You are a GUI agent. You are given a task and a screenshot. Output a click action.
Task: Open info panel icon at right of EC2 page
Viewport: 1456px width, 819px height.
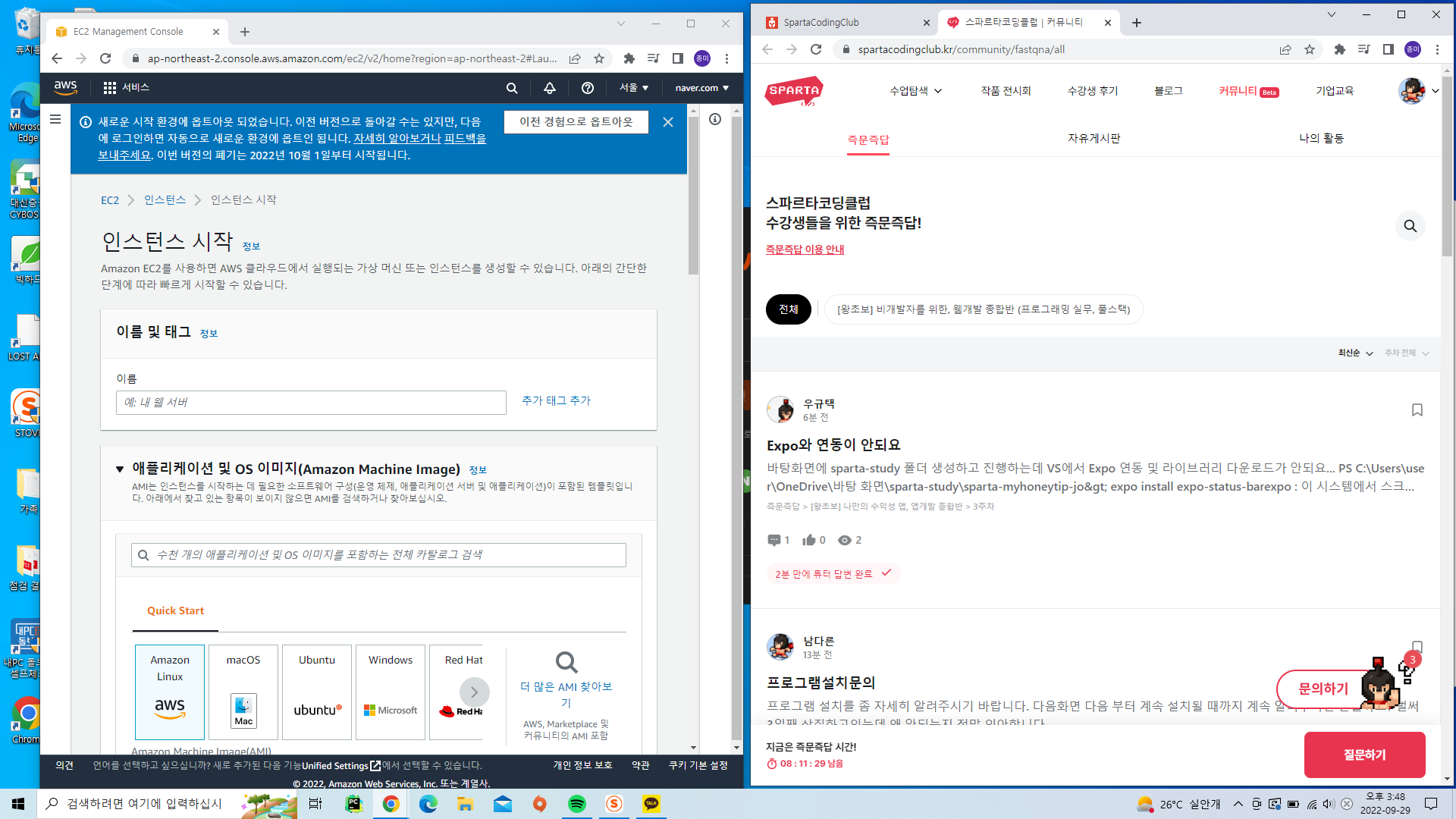[x=715, y=119]
